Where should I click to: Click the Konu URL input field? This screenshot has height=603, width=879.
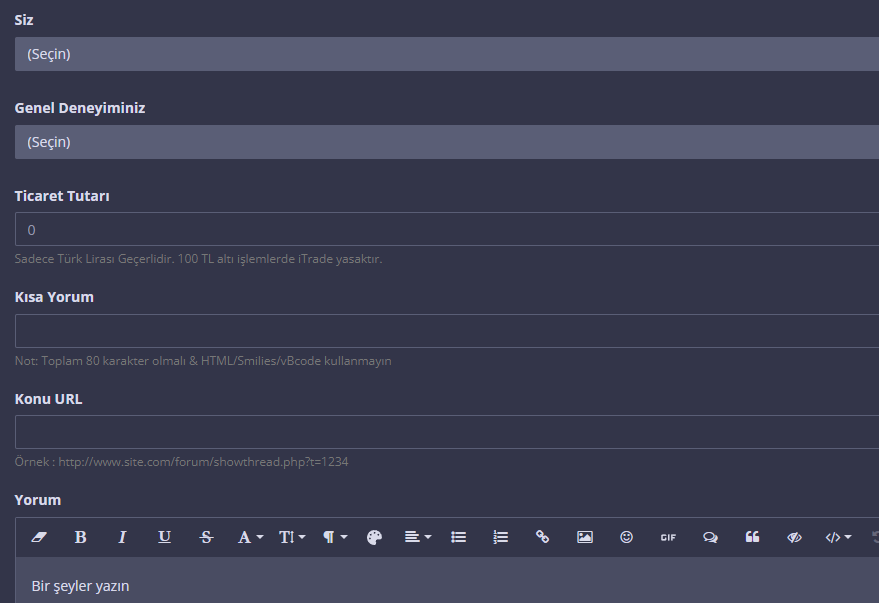coord(447,432)
